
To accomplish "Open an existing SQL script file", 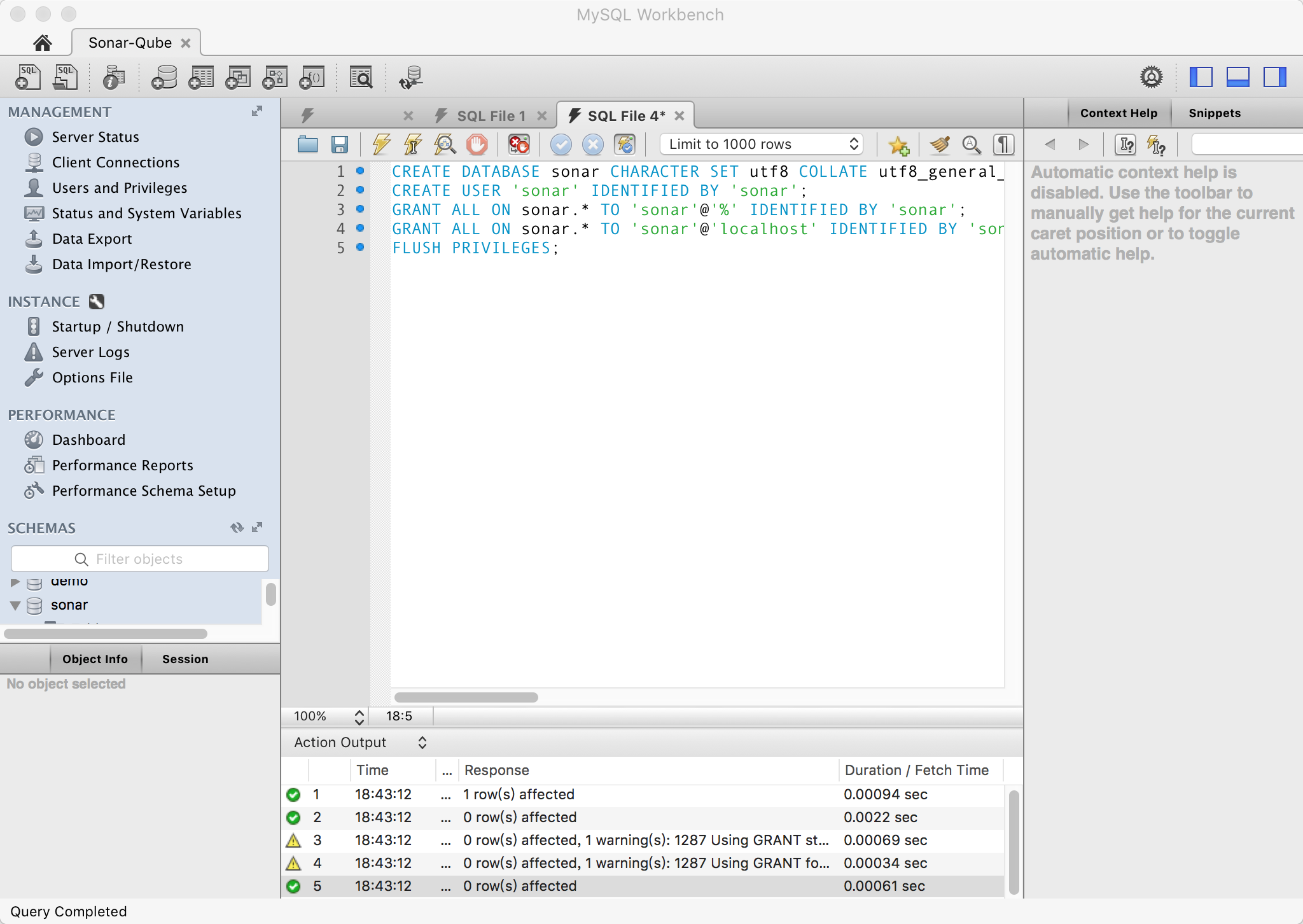I will [x=65, y=78].
